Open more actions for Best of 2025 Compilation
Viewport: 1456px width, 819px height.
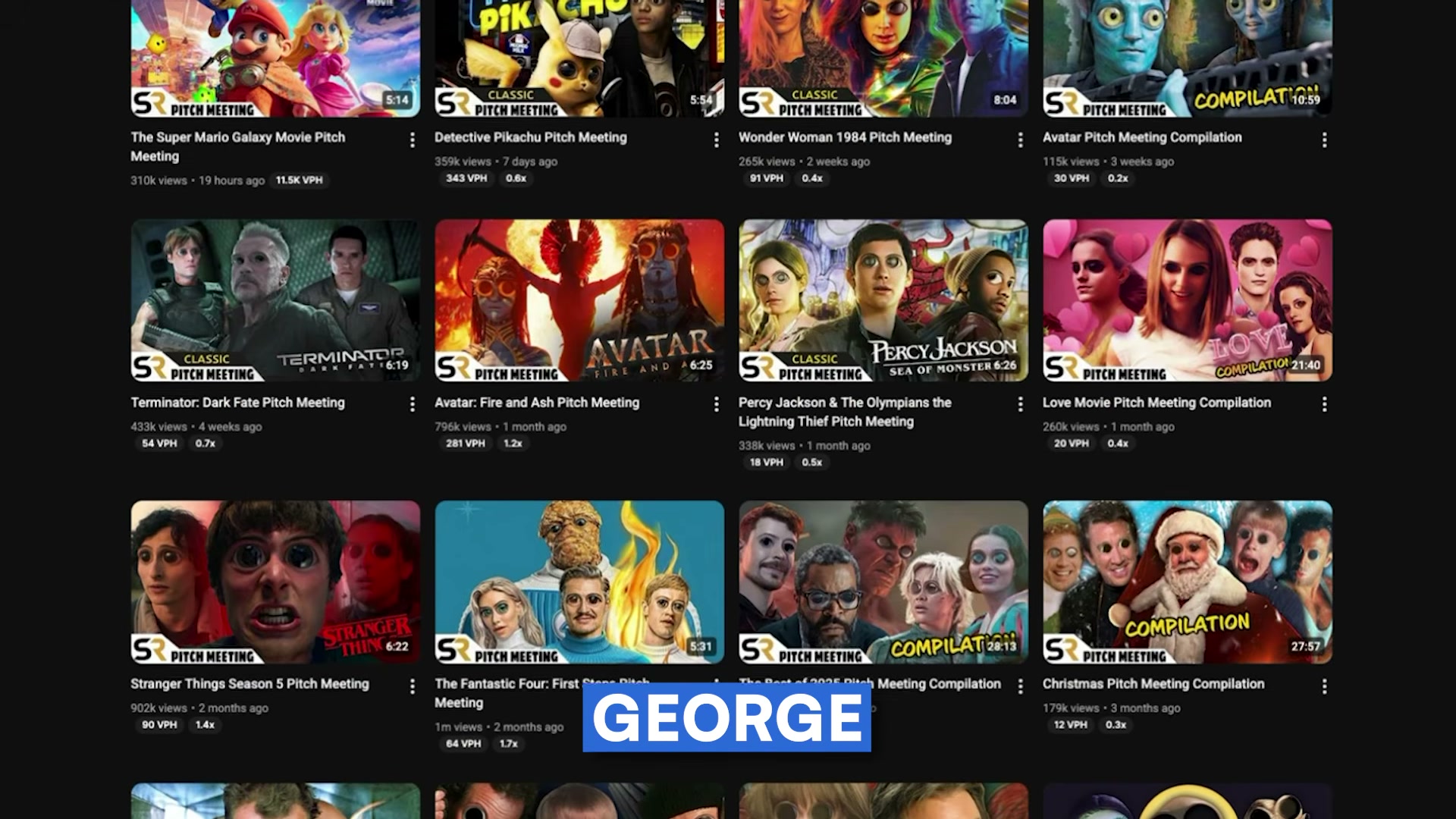point(1020,686)
